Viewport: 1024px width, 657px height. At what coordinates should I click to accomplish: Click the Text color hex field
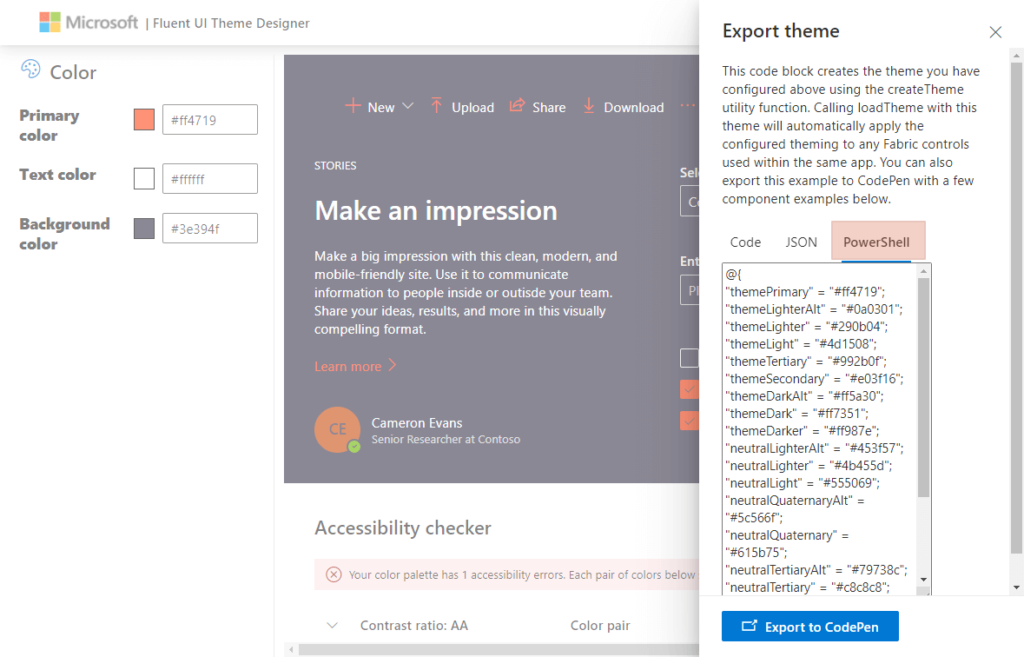(210, 178)
